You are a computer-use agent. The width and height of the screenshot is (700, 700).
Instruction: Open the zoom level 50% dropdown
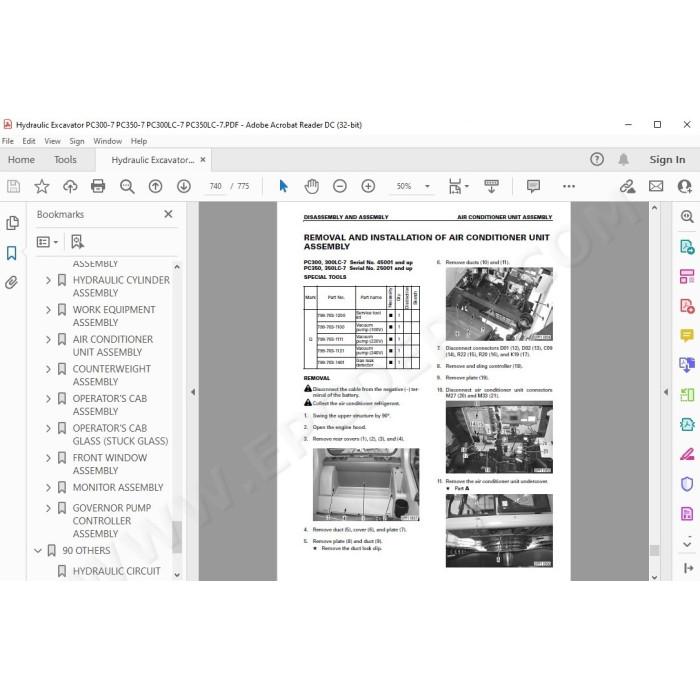pyautogui.click(x=427, y=186)
